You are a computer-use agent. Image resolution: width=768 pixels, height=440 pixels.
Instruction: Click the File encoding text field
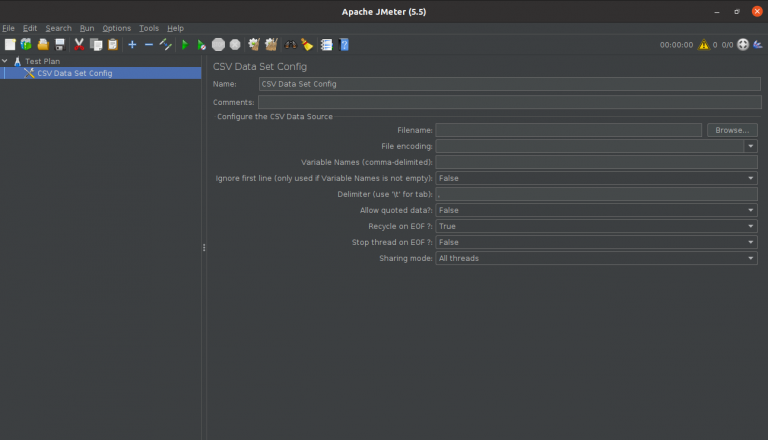(589, 146)
